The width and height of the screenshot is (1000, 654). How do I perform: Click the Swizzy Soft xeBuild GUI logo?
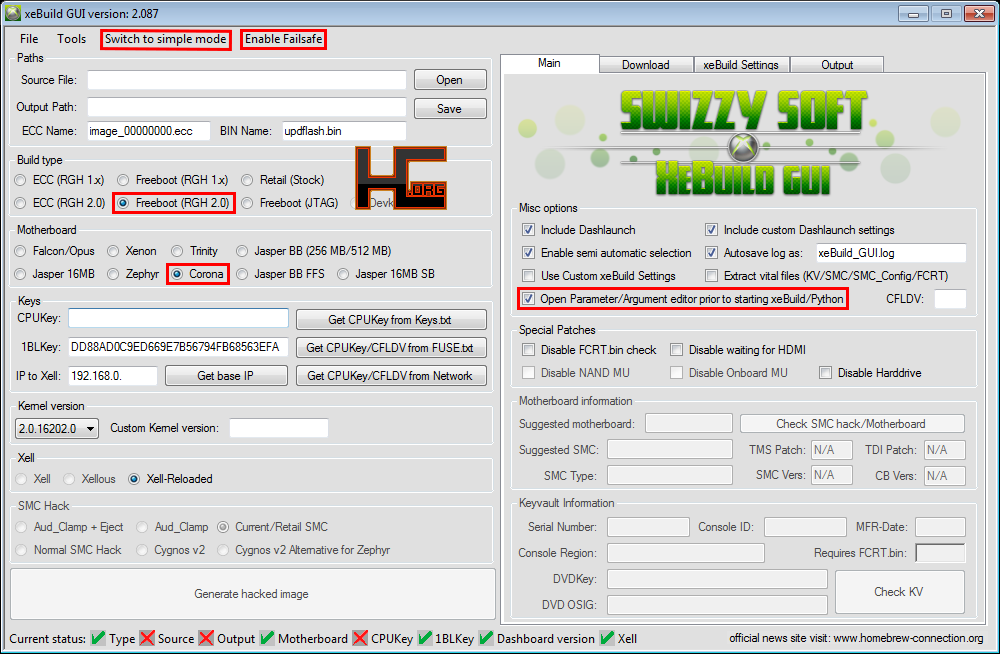744,142
